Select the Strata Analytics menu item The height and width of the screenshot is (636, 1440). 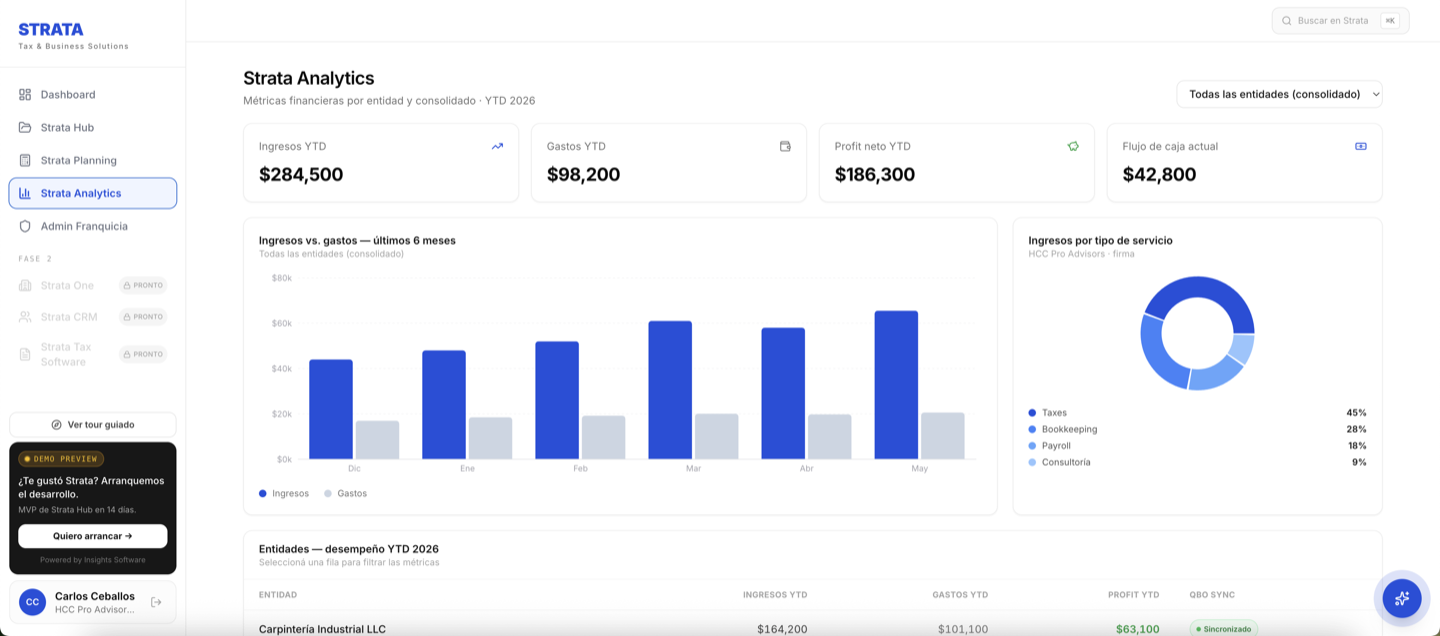[93, 193]
